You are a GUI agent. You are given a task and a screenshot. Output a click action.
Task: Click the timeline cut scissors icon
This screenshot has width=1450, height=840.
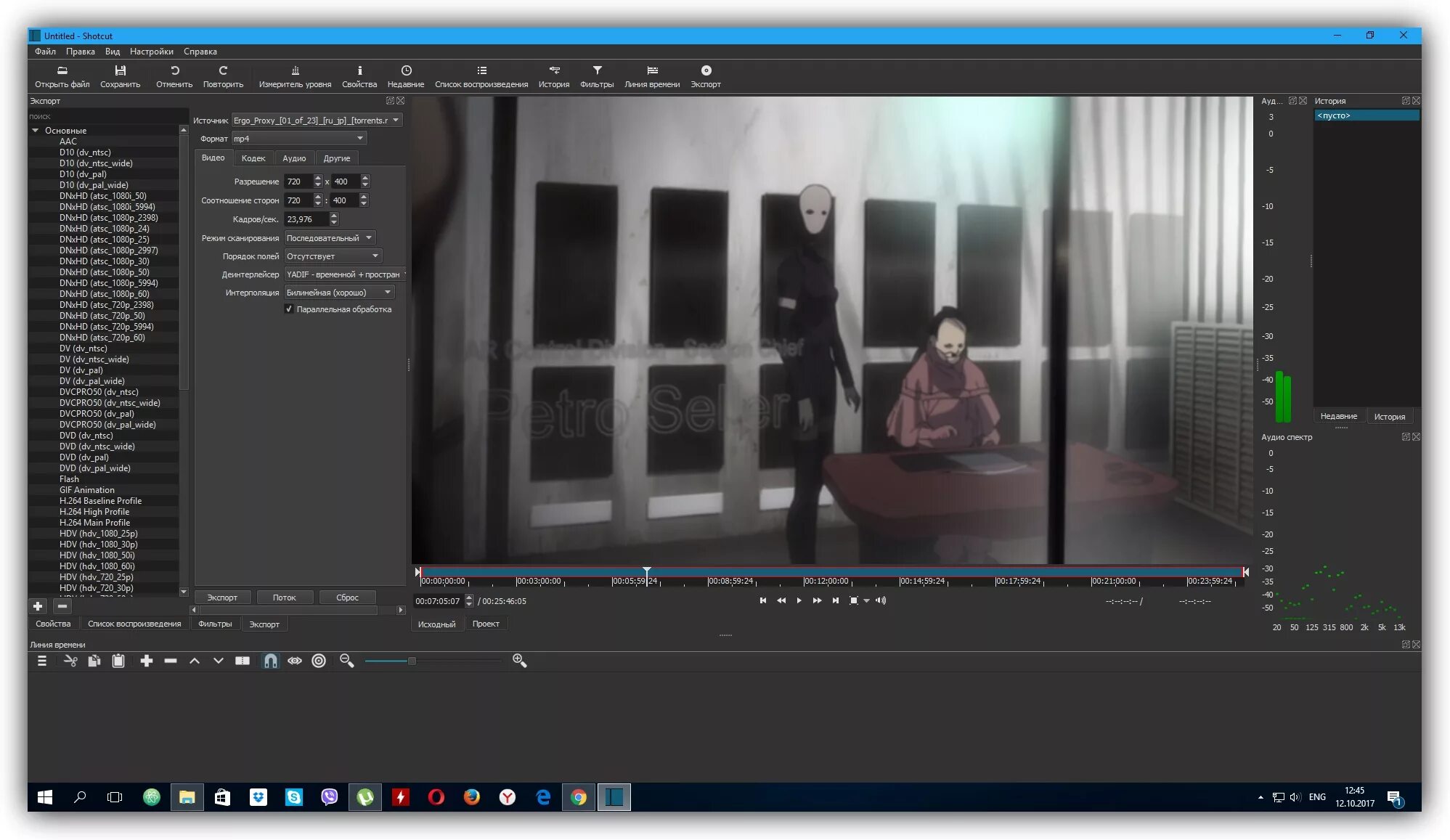tap(70, 661)
